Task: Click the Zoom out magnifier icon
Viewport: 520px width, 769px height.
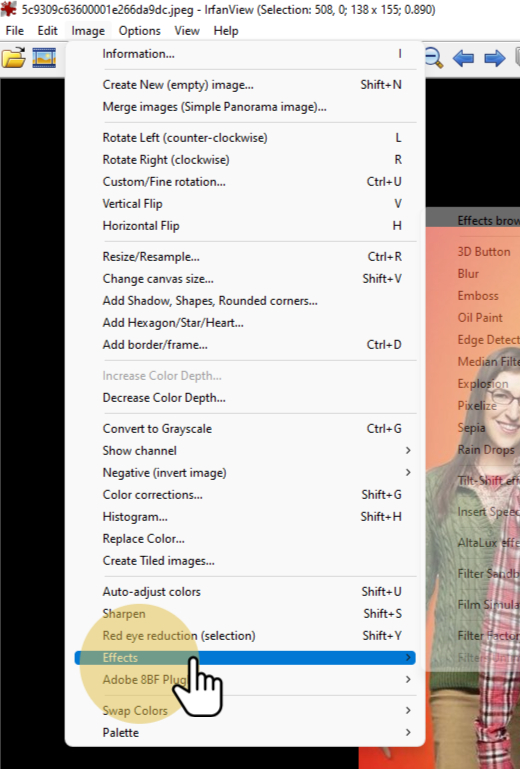Action: click(434, 58)
